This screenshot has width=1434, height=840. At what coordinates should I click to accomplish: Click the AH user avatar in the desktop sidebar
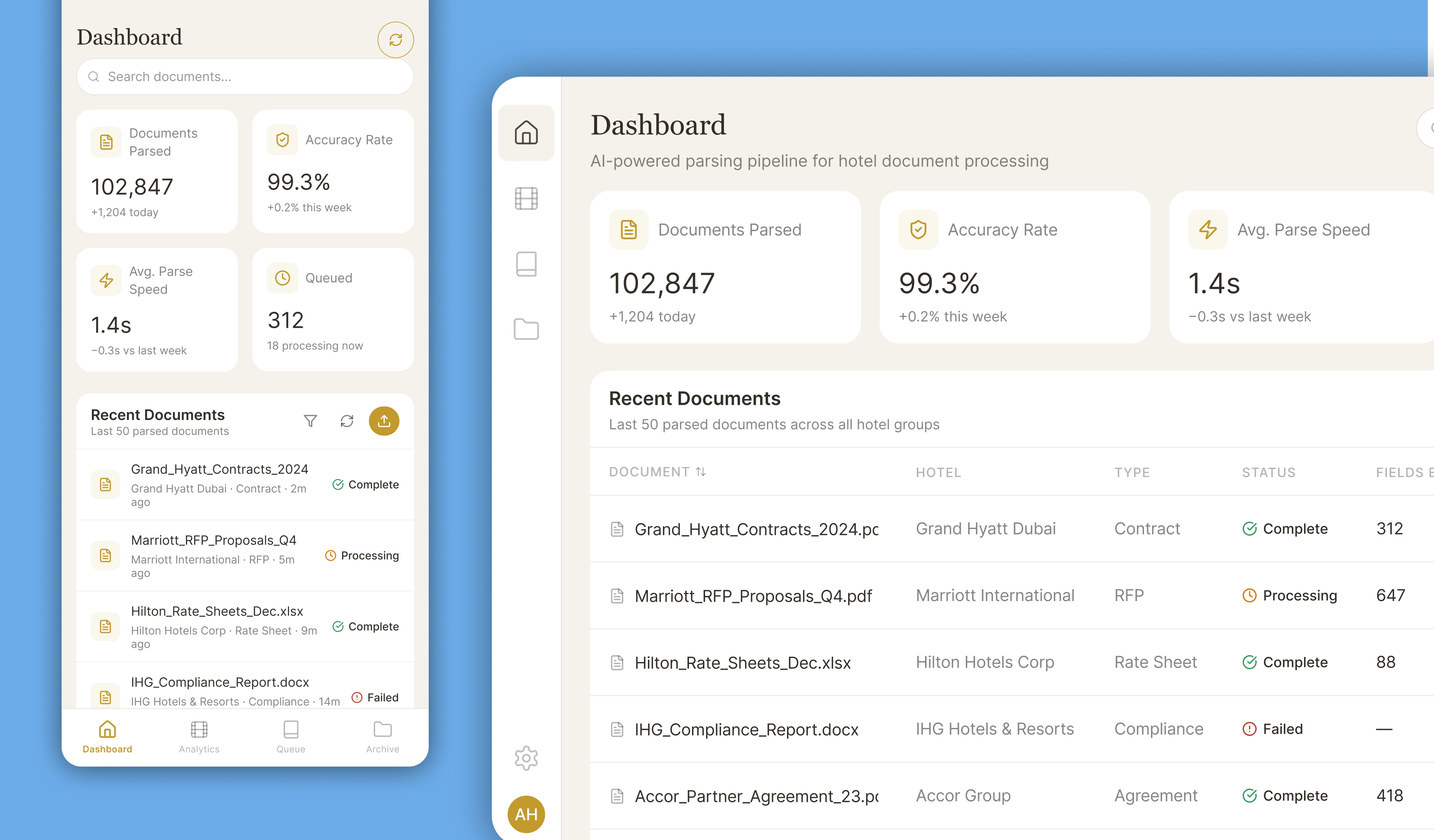point(527,814)
